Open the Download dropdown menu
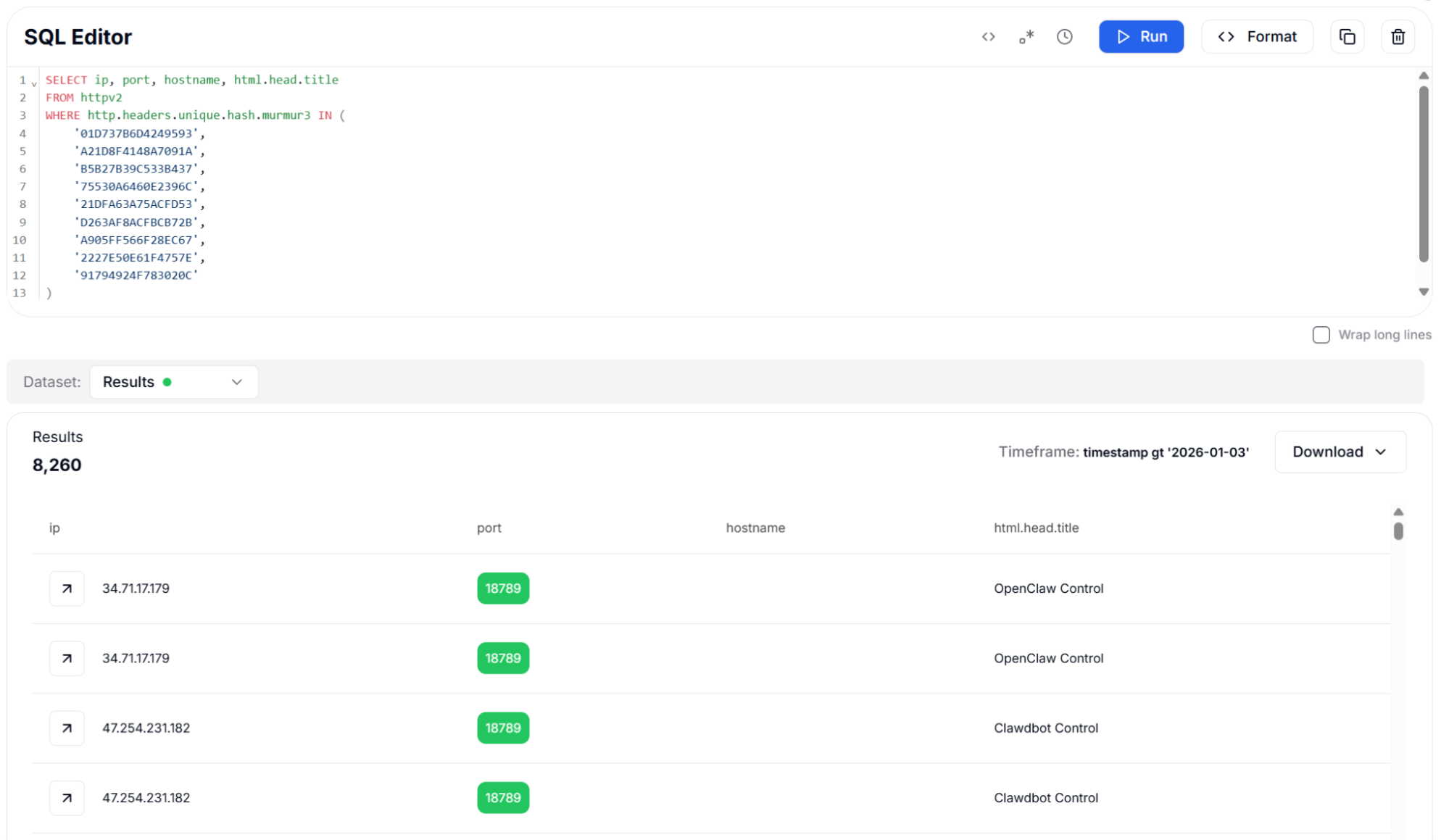The height and width of the screenshot is (840, 1449). [x=1340, y=452]
